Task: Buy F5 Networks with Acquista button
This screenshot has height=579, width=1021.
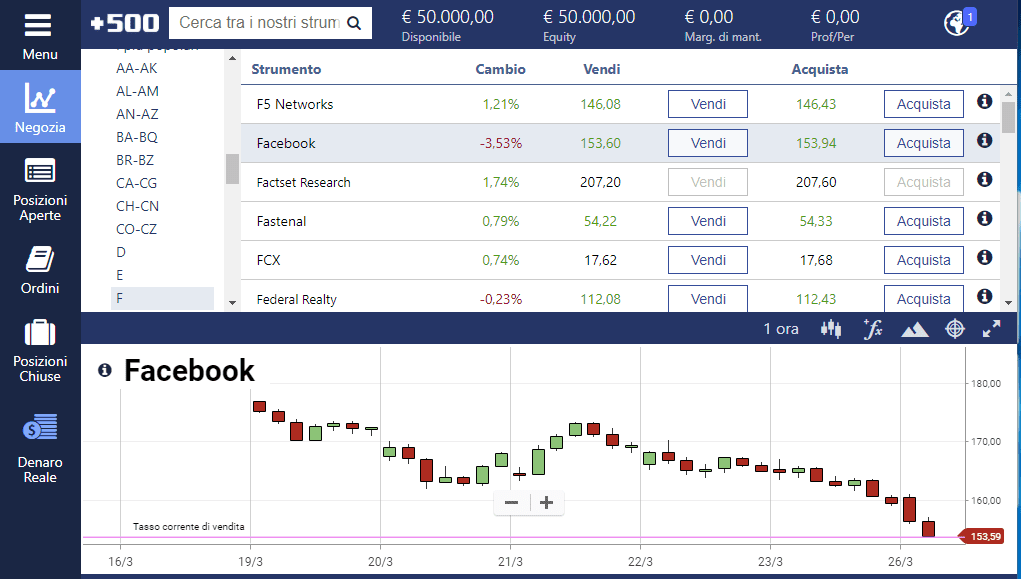Action: coord(923,104)
